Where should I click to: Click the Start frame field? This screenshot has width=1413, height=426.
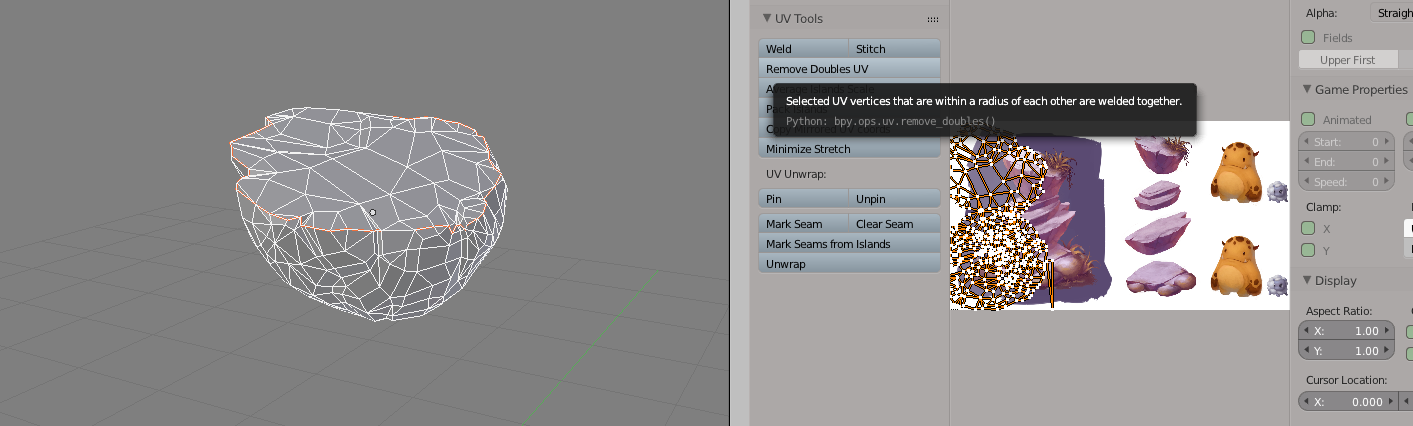click(1346, 142)
